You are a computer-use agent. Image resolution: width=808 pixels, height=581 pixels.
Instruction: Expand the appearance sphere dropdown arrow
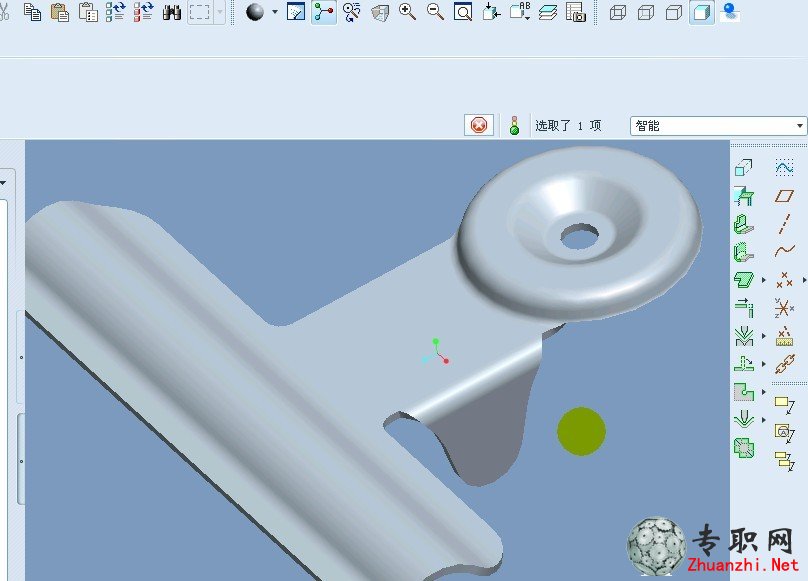[x=275, y=12]
